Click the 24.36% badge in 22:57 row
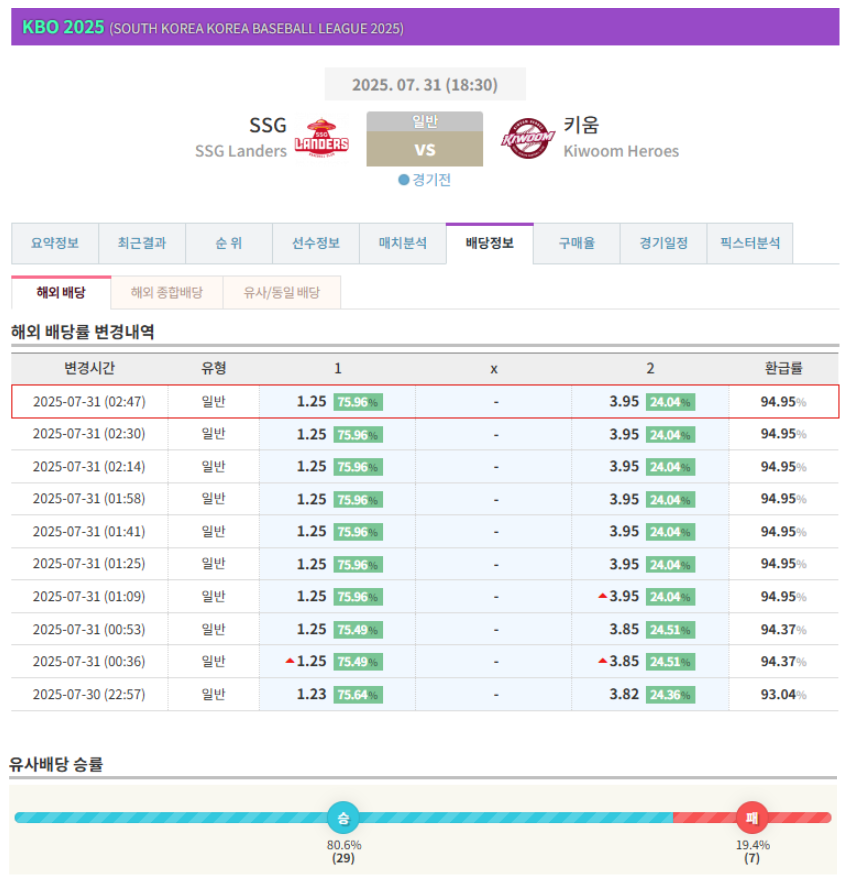The width and height of the screenshot is (847, 886). tap(670, 695)
